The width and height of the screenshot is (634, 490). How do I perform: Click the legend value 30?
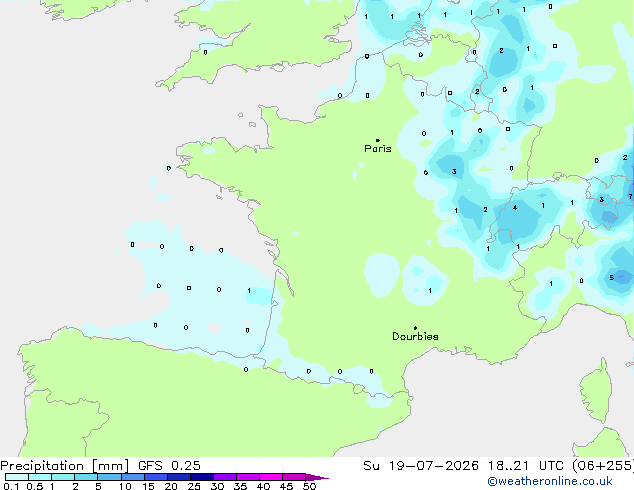217,486
